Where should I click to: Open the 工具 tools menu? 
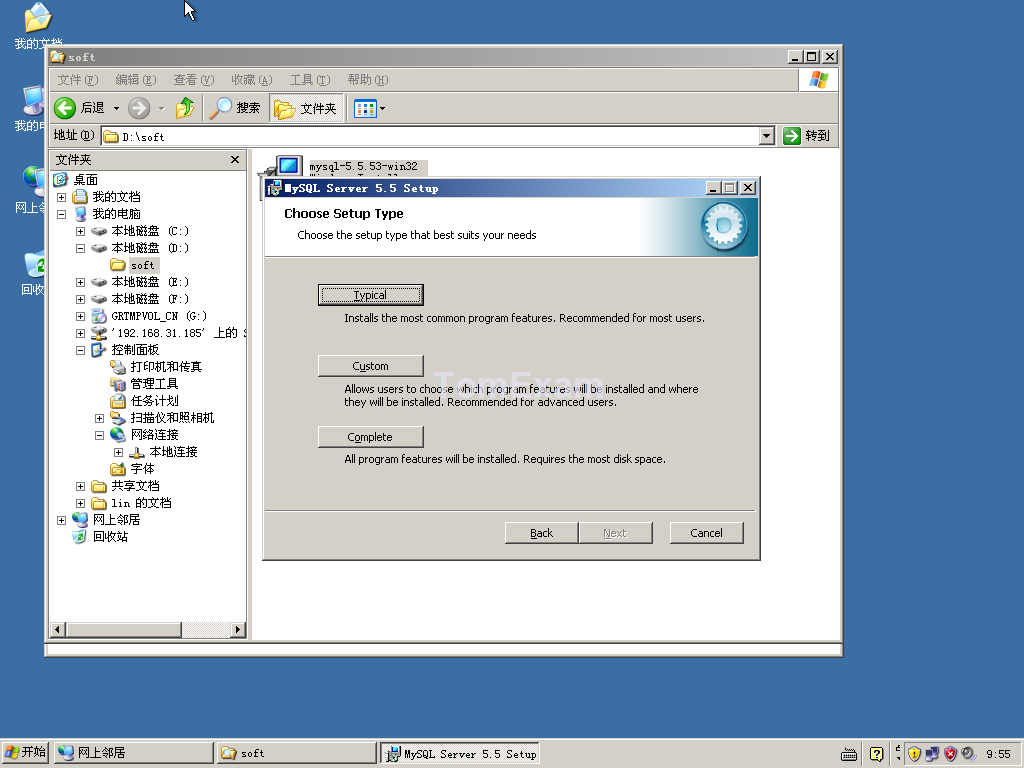[310, 80]
